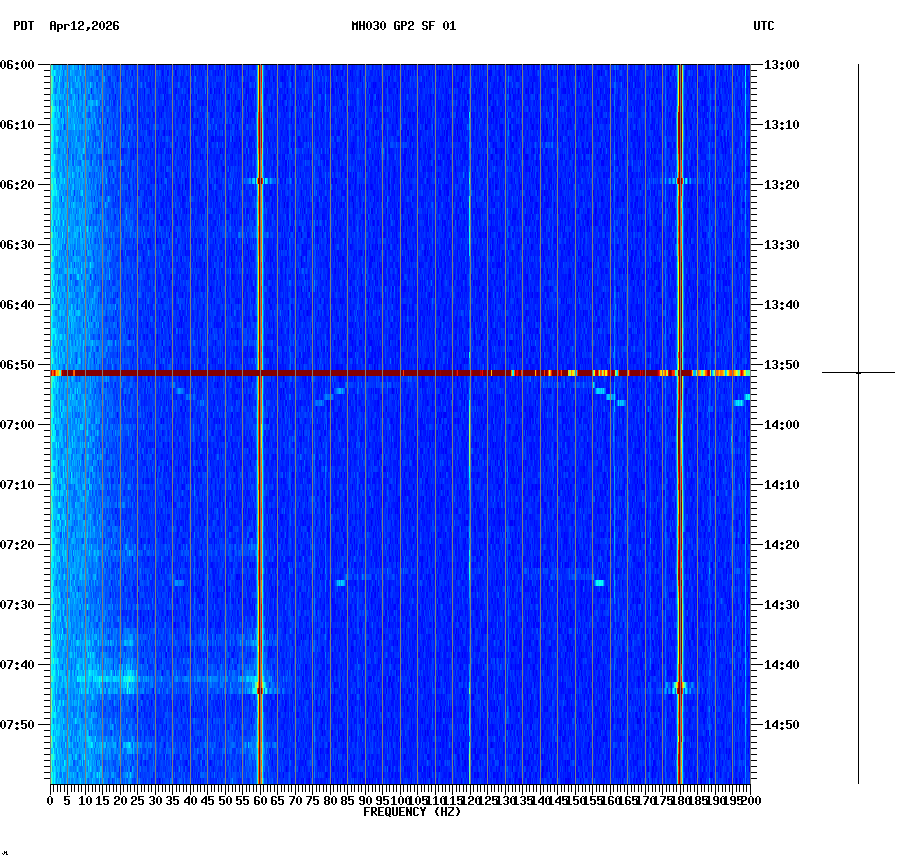This screenshot has height=864, width=902.
Task: Click the crosshair marker on the amplitude scale bar
Action: click(x=858, y=373)
